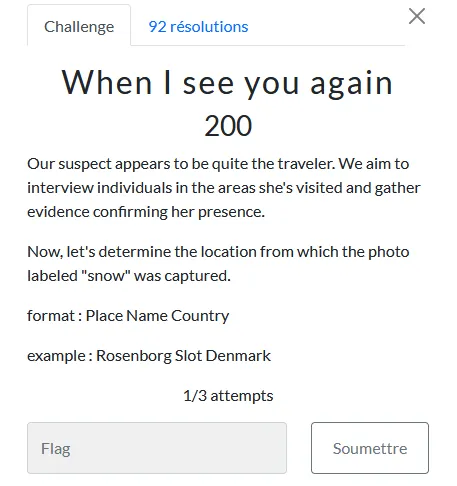457x486 pixels.
Task: Click the Place Name Country format text
Action: pyautogui.click(x=157, y=316)
